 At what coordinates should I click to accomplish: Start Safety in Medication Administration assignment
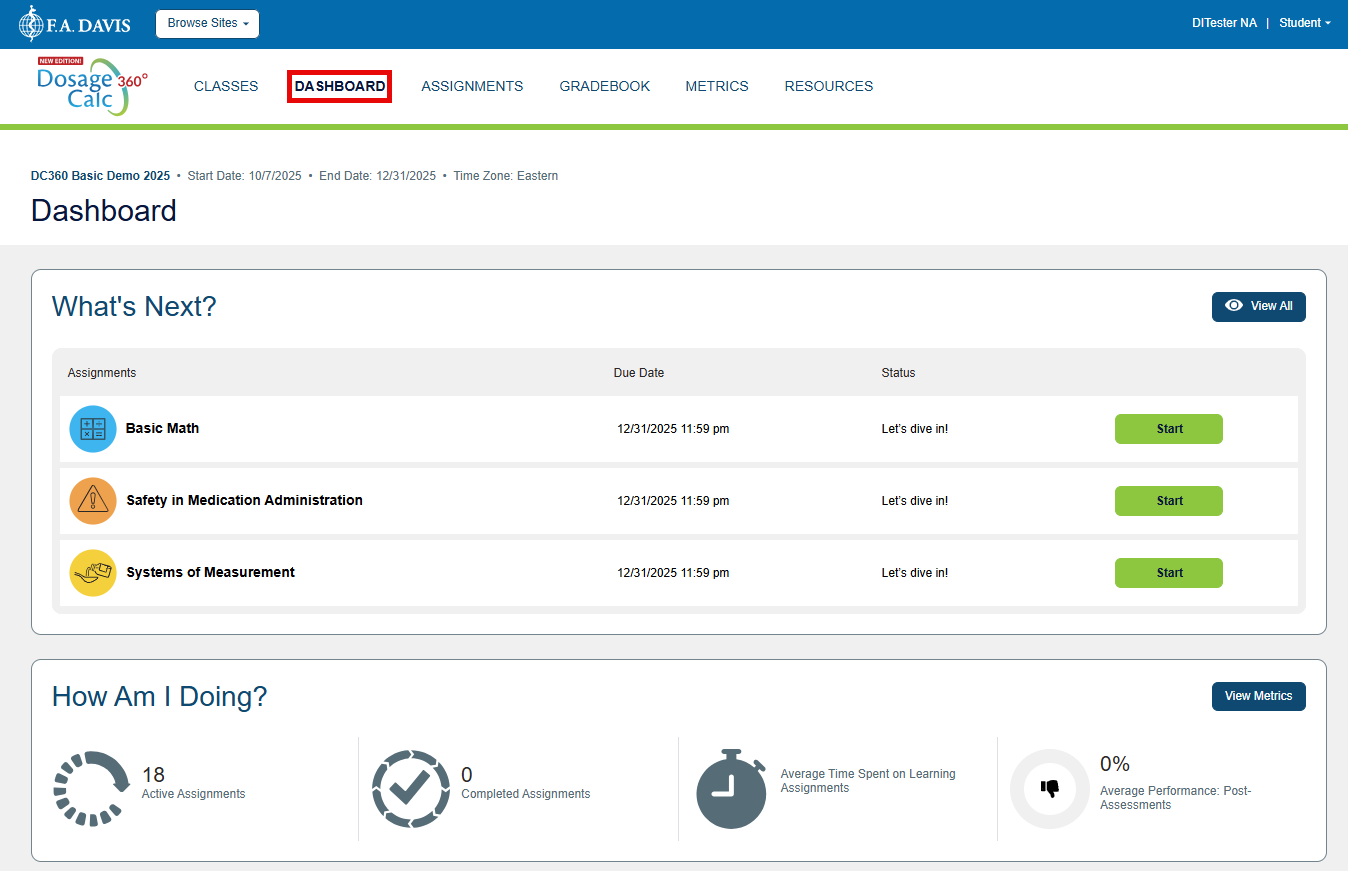pos(1169,501)
